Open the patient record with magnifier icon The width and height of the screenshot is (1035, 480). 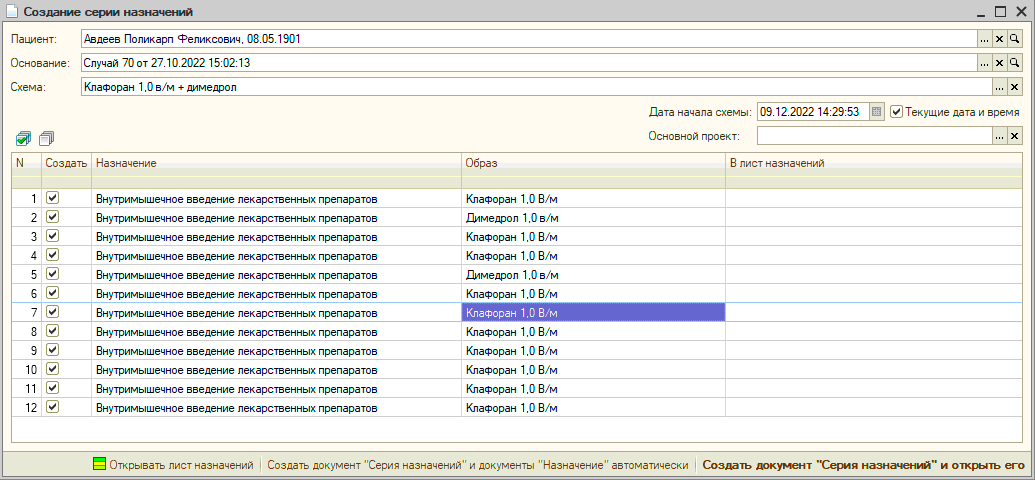(x=1014, y=39)
